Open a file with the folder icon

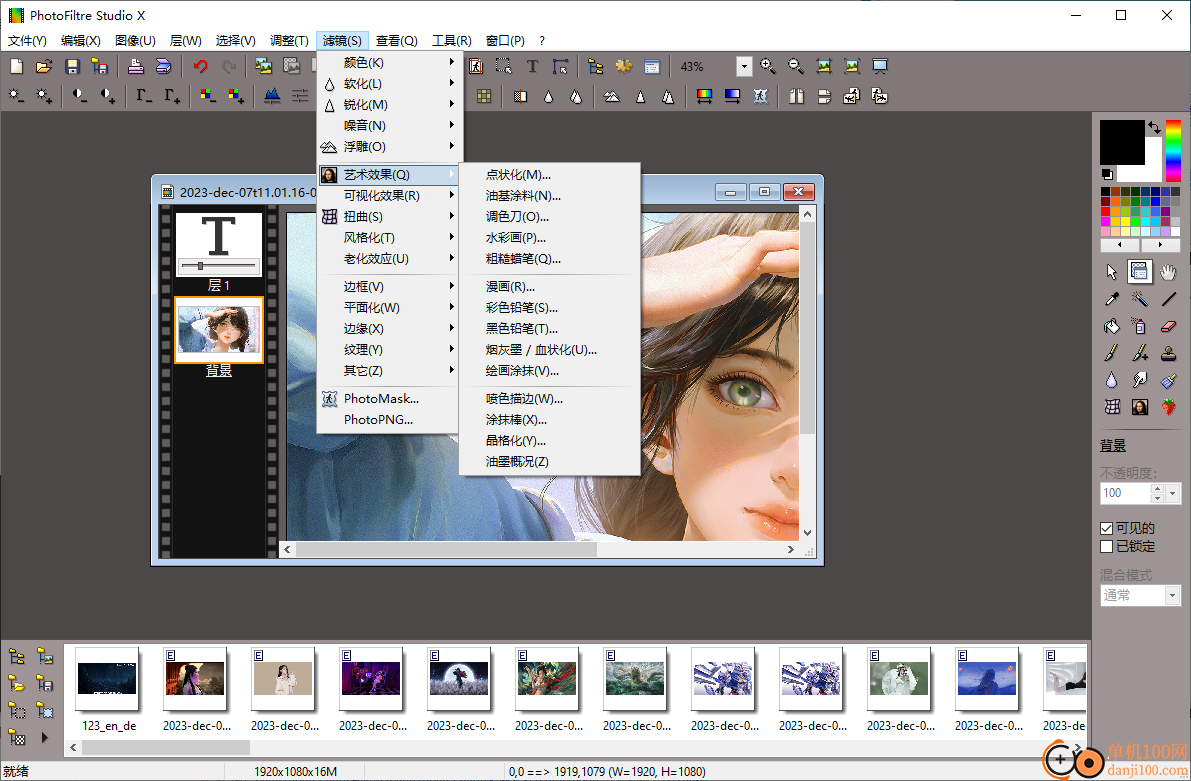coord(44,67)
